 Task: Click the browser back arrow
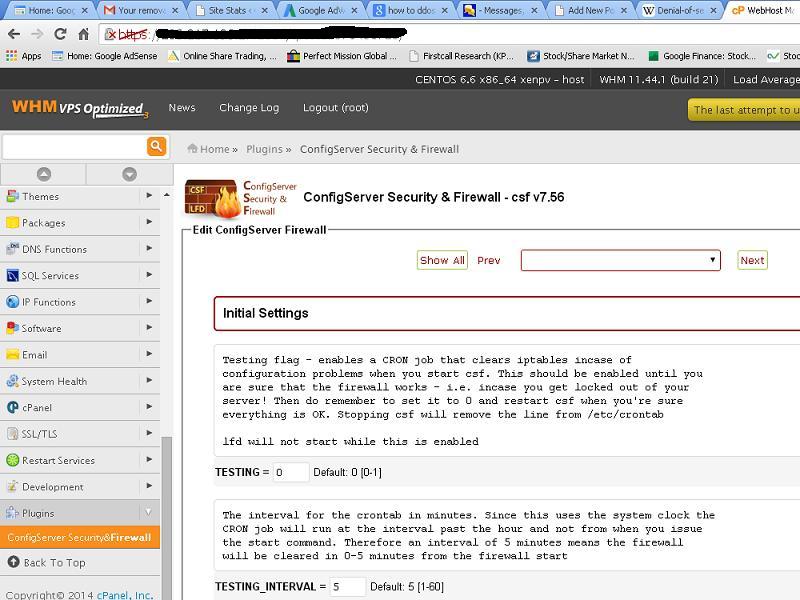14,34
